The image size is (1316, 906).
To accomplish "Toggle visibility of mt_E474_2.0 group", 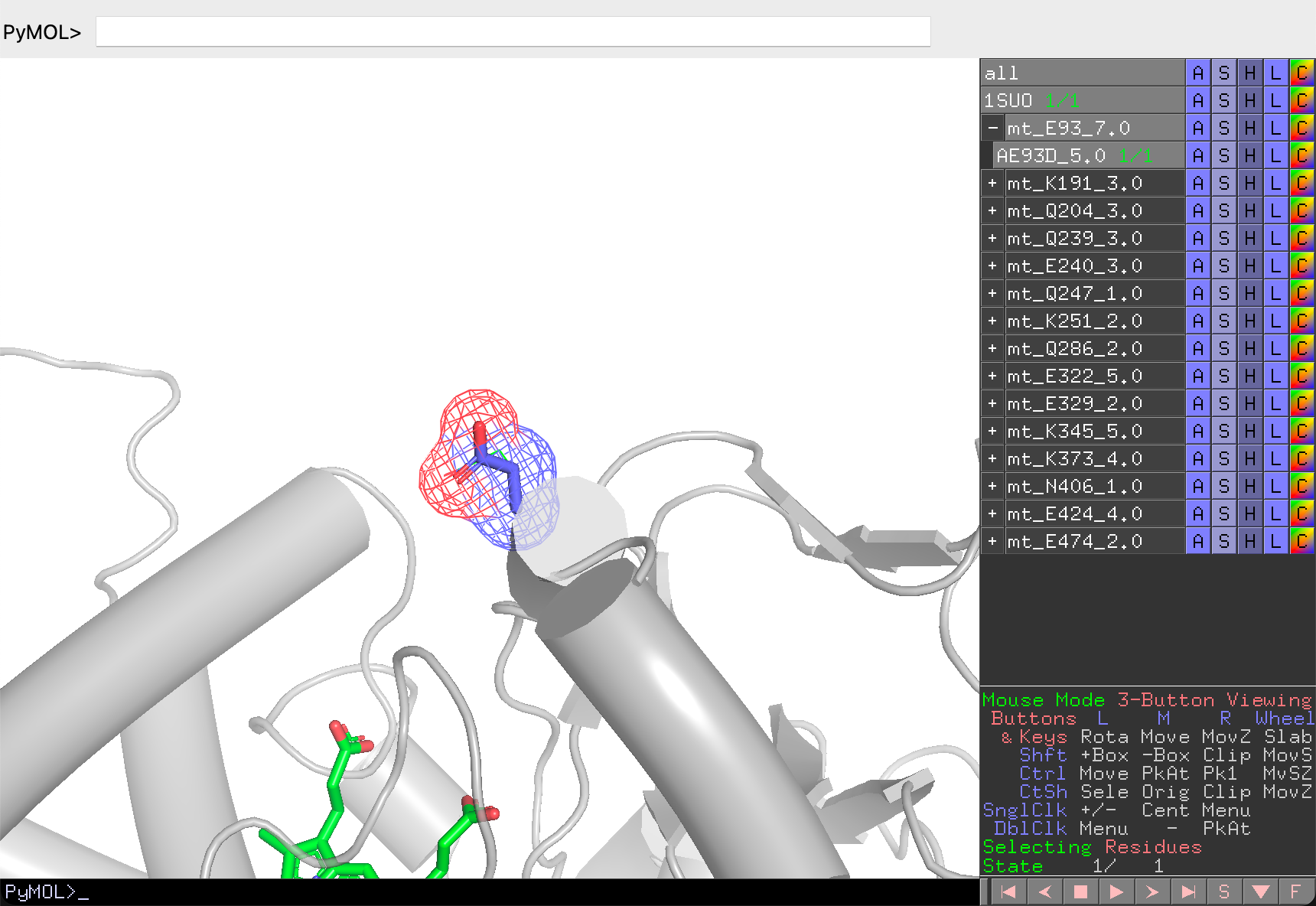I will 1095,541.
